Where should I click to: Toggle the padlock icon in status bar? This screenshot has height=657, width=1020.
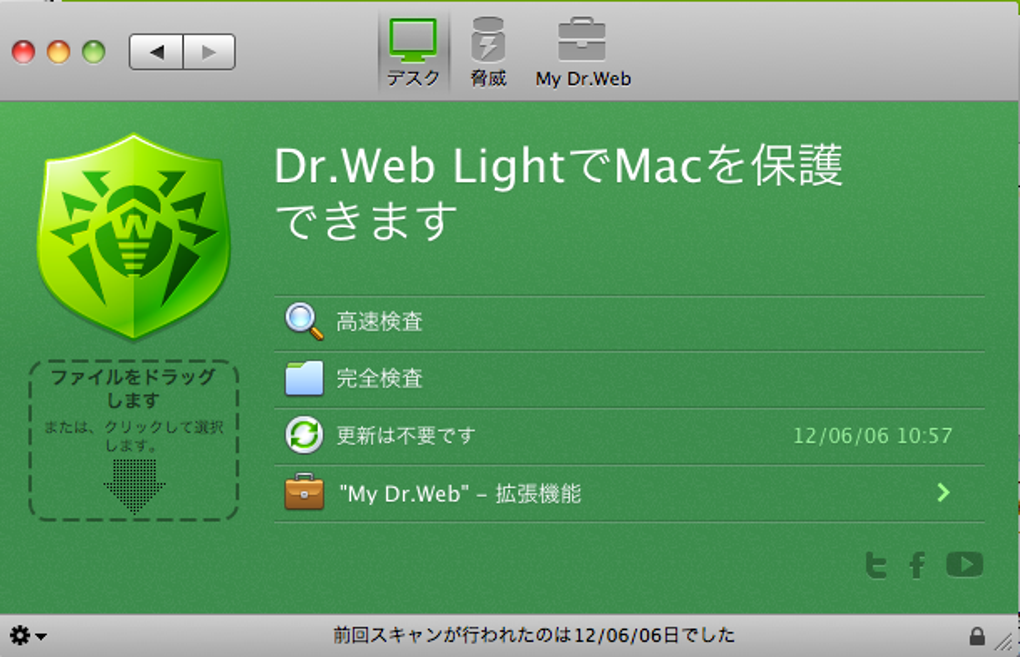coord(976,636)
